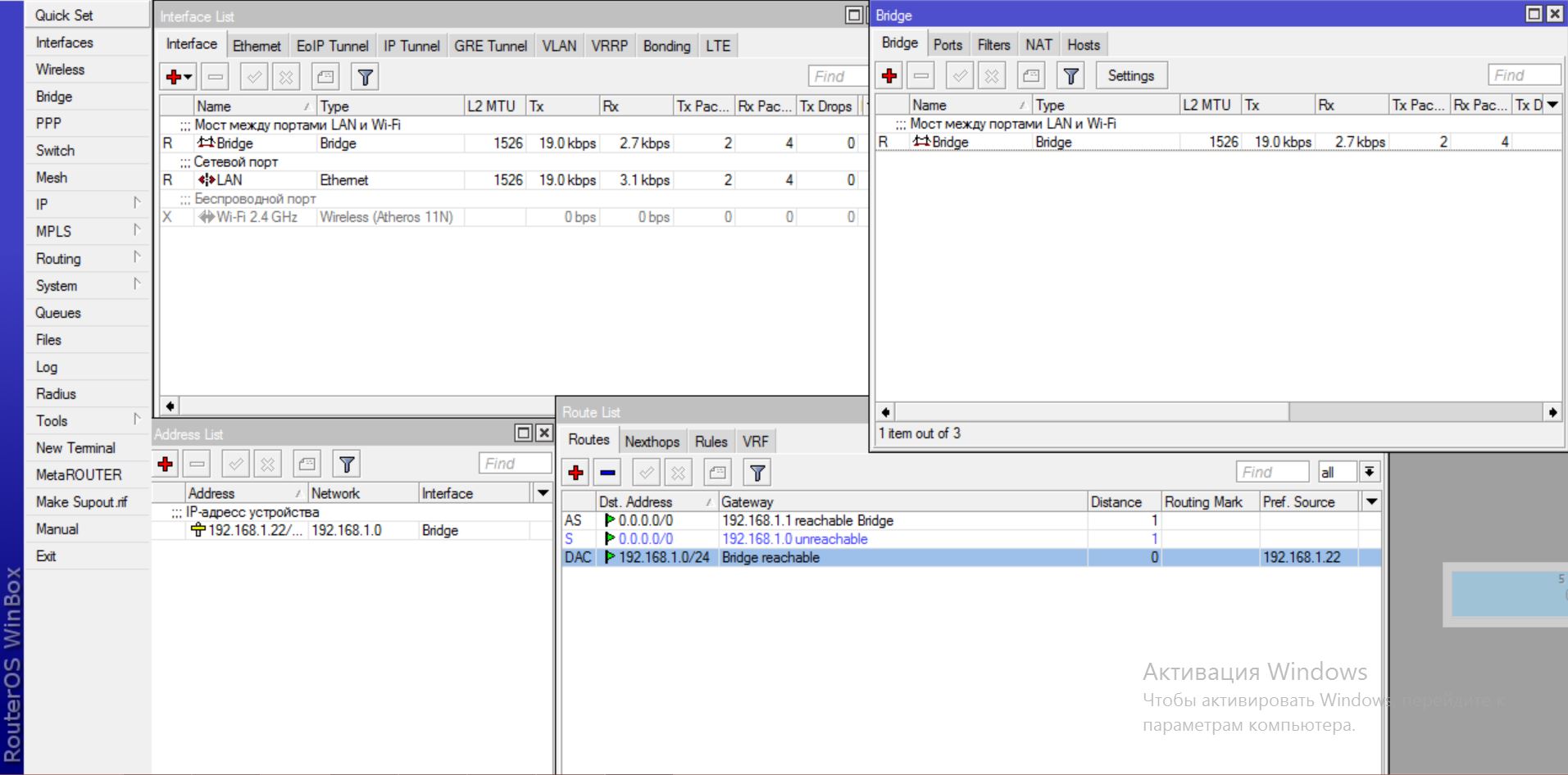Viewport: 1568px width, 775px height.
Task: Click the filter icon in Address List toolbar
Action: [x=347, y=465]
